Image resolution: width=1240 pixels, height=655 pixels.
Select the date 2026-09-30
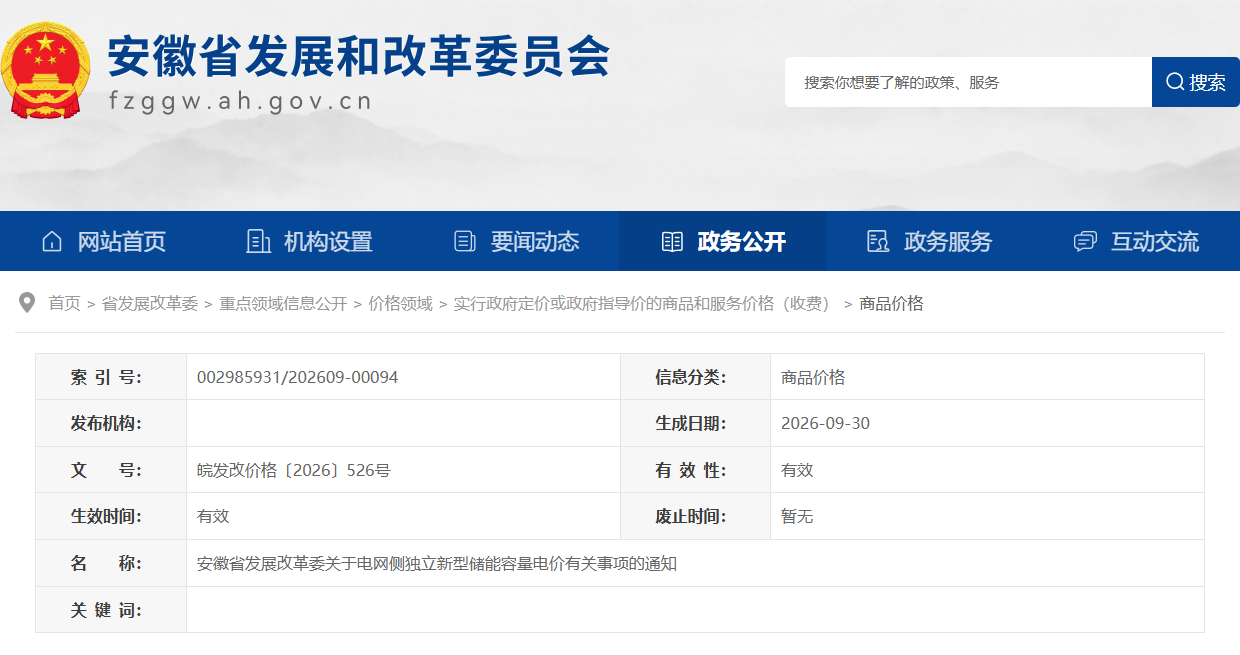(825, 423)
